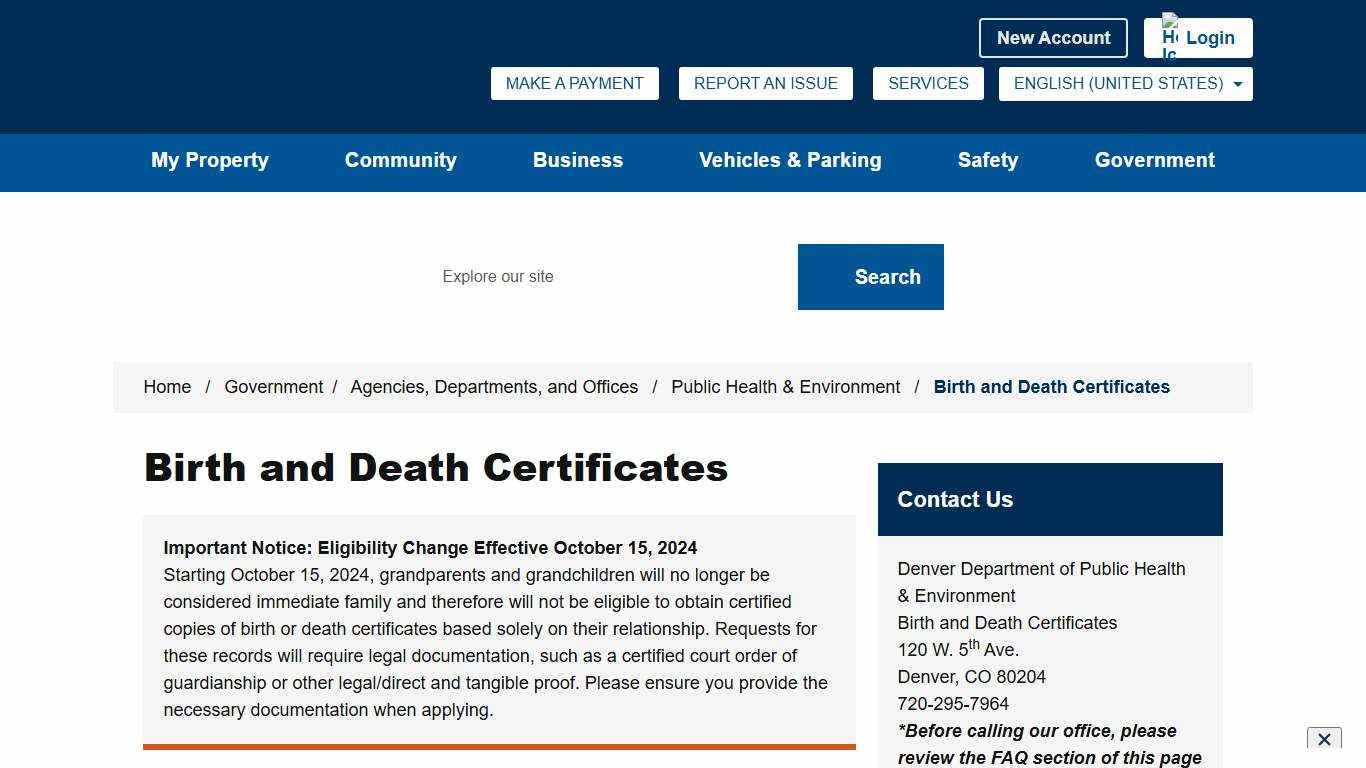Click the Help icon beside Login

[1171, 32]
